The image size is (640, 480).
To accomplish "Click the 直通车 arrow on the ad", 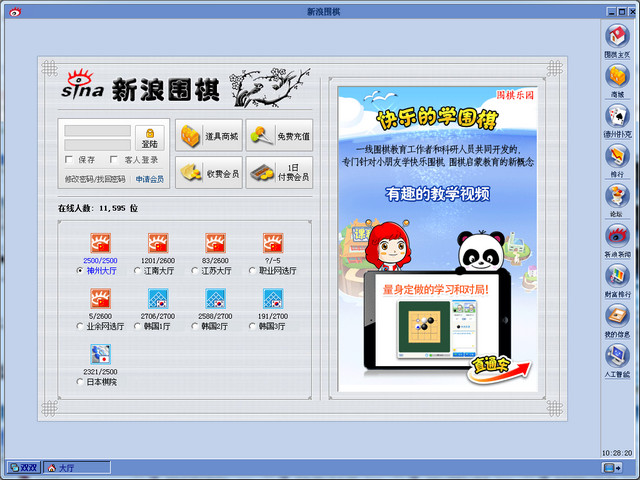I will 500,369.
